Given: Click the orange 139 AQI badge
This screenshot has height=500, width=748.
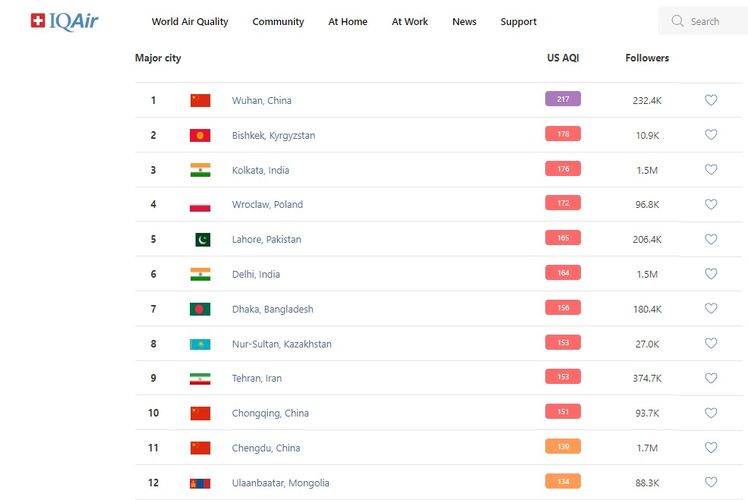Looking at the screenshot, I should 563,447.
